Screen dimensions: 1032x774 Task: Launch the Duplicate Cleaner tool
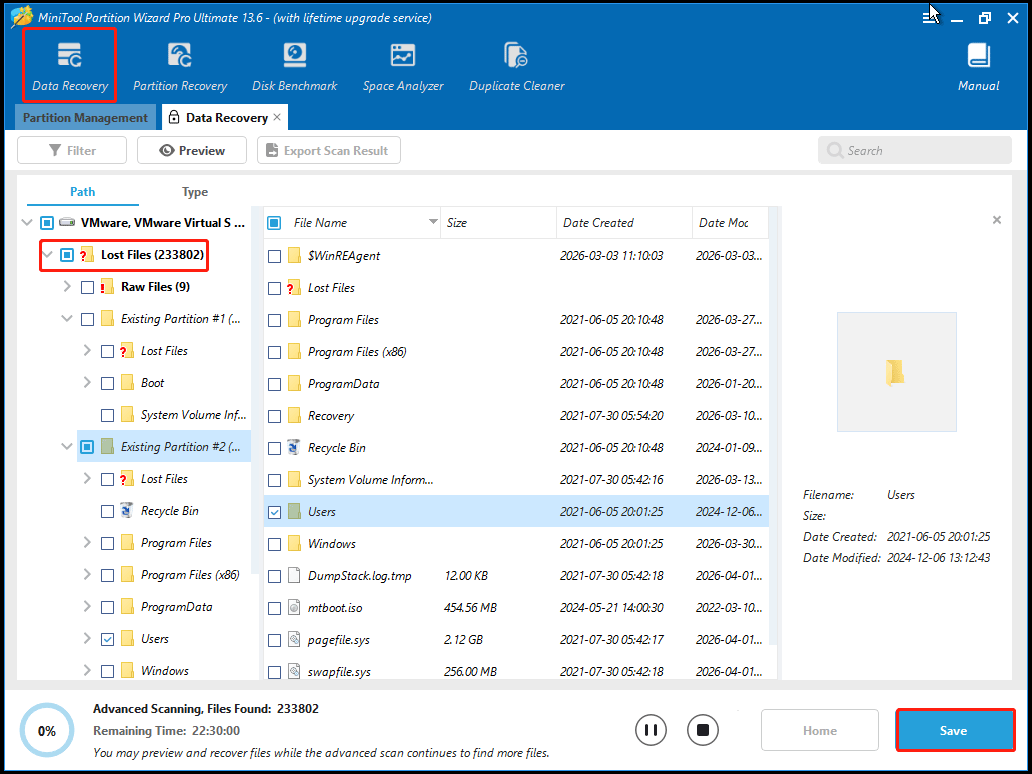point(517,66)
